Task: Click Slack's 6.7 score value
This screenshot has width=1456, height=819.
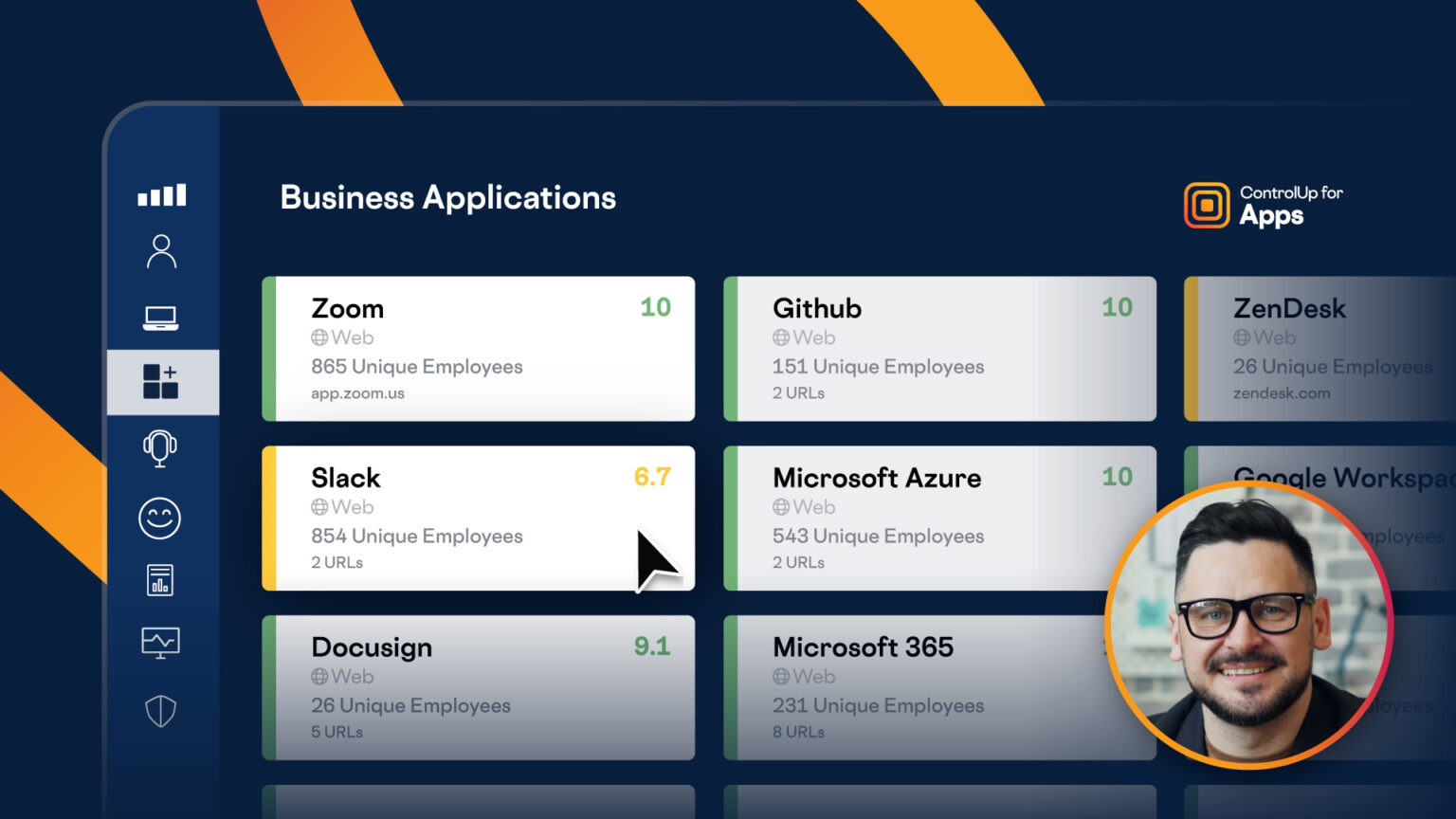Action: pos(652,477)
